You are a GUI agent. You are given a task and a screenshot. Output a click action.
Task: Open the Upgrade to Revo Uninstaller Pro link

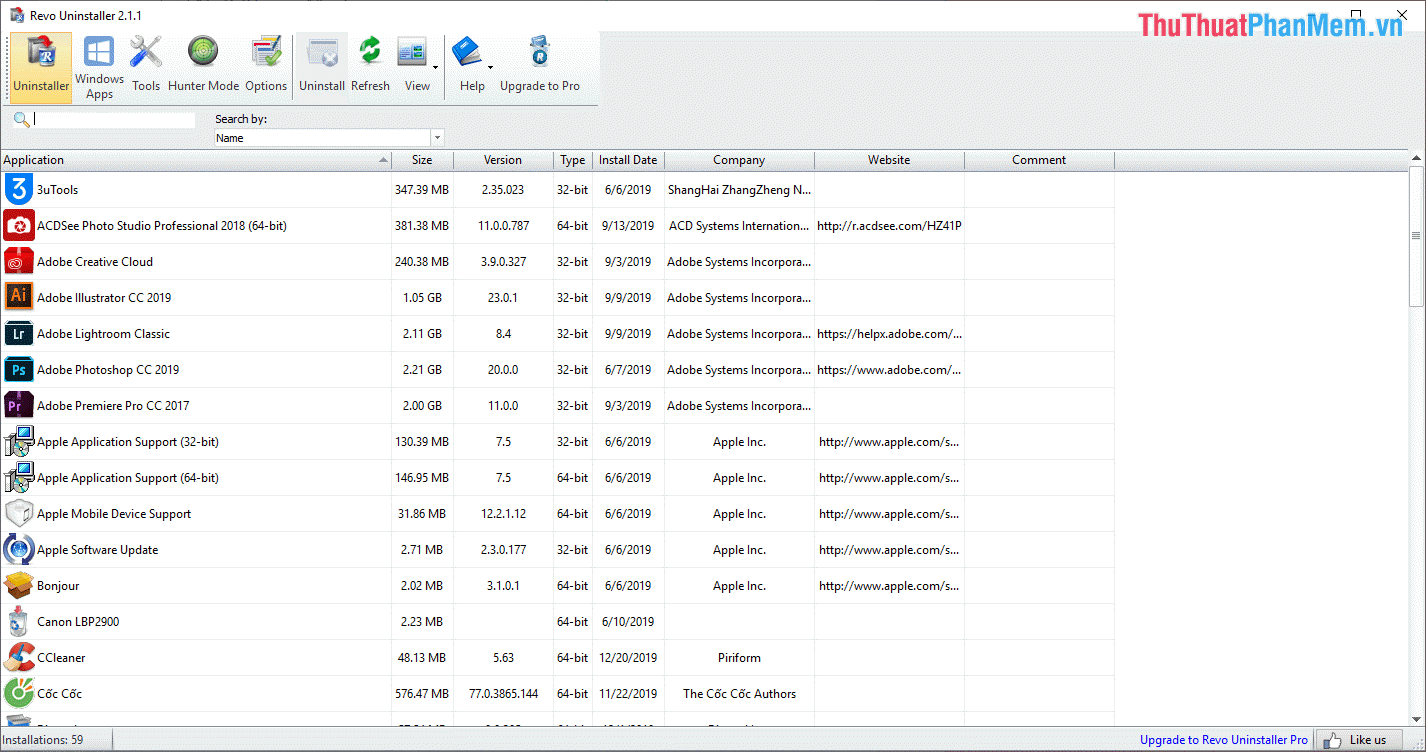[x=1223, y=739]
